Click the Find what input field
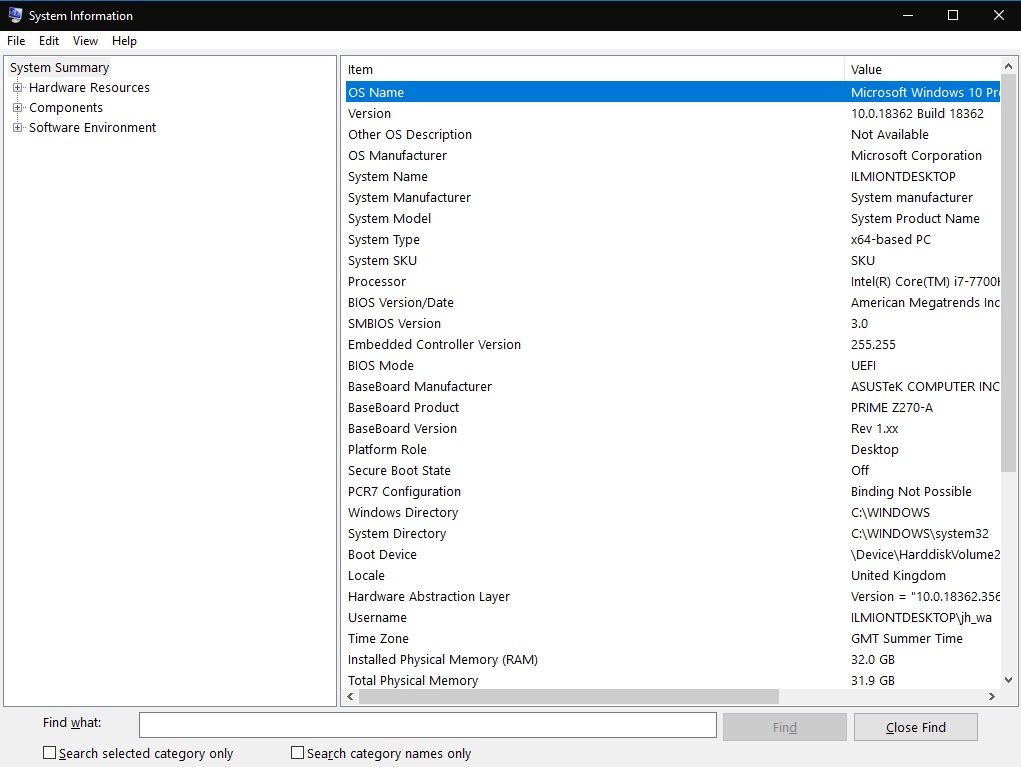The width and height of the screenshot is (1021, 767). click(428, 725)
